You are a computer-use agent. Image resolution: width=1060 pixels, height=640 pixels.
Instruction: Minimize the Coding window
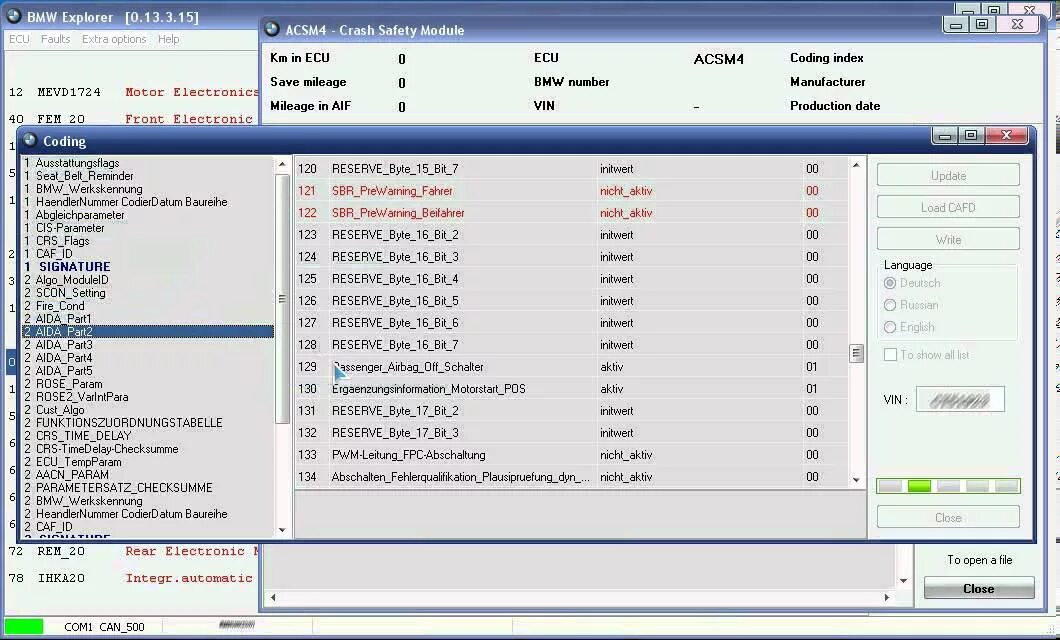tap(945, 136)
